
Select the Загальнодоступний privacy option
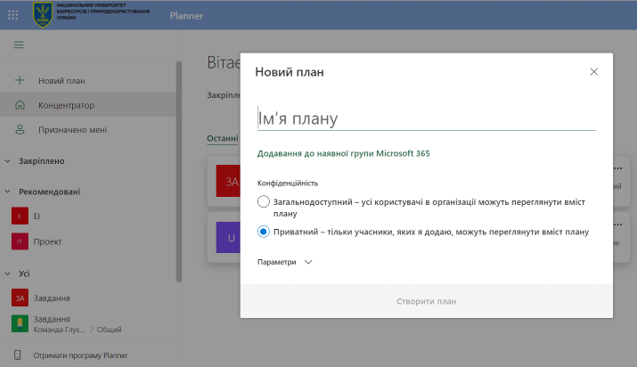tap(263, 202)
